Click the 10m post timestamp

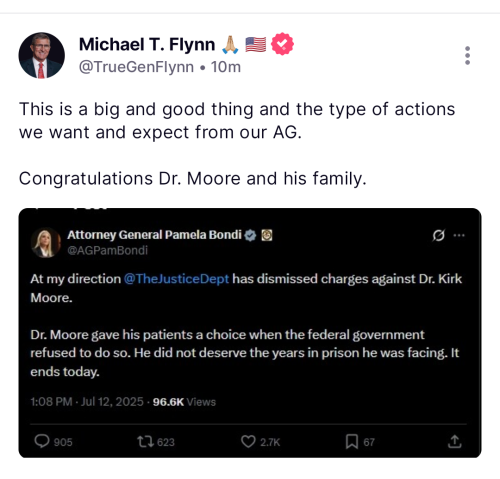[x=226, y=67]
